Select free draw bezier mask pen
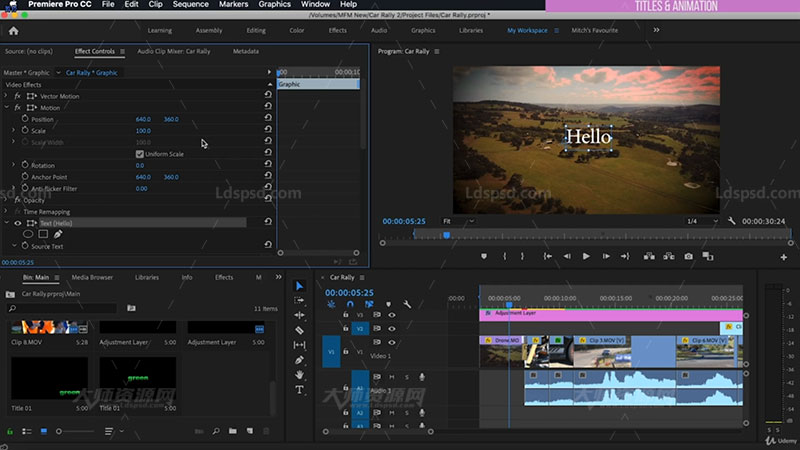The image size is (800, 450). coord(58,234)
